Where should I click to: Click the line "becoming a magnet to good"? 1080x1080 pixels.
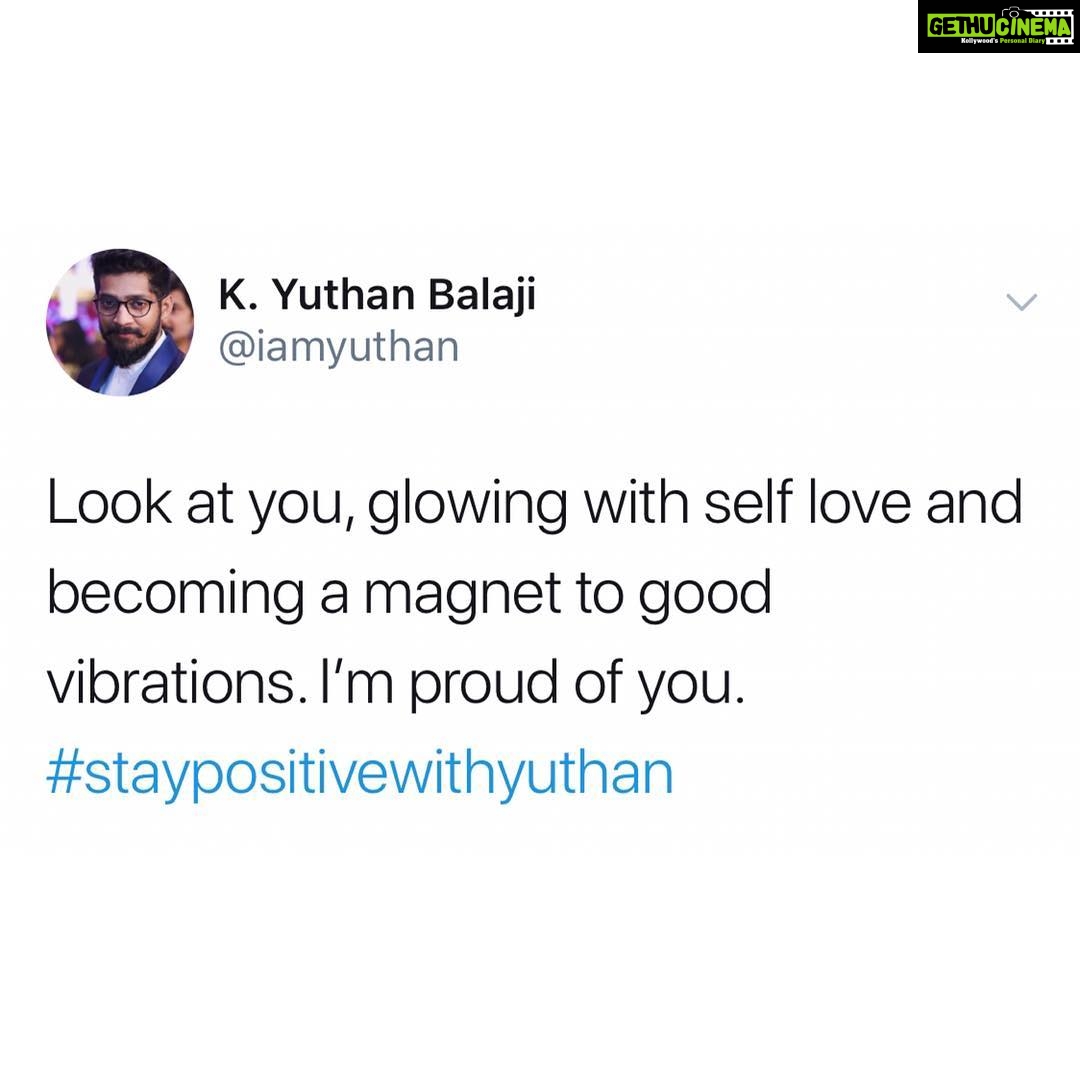[x=409, y=594]
